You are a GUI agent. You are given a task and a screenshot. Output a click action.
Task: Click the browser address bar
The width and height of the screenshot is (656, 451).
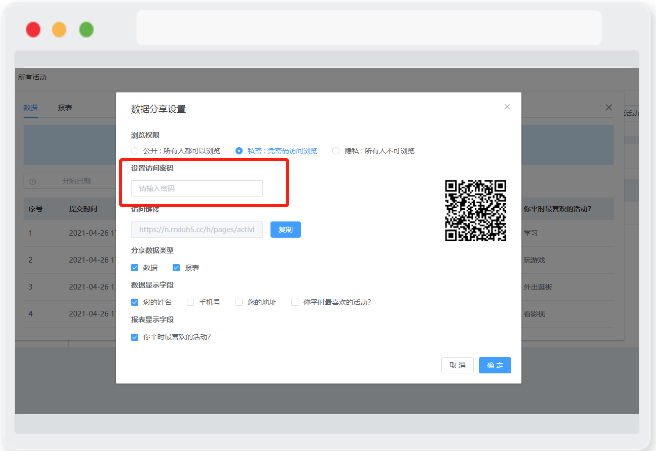pyautogui.click(x=369, y=28)
